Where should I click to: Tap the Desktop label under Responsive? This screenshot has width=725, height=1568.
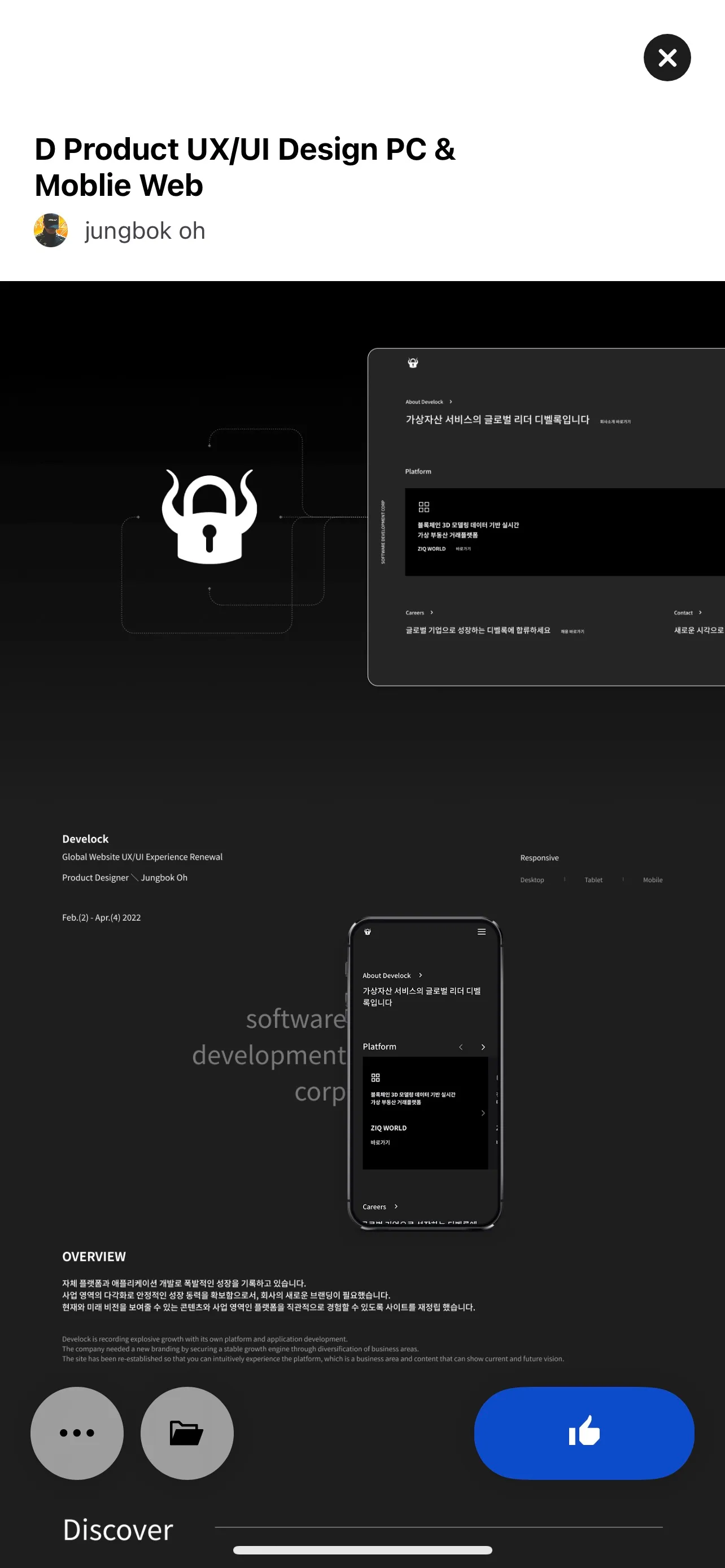click(x=532, y=879)
